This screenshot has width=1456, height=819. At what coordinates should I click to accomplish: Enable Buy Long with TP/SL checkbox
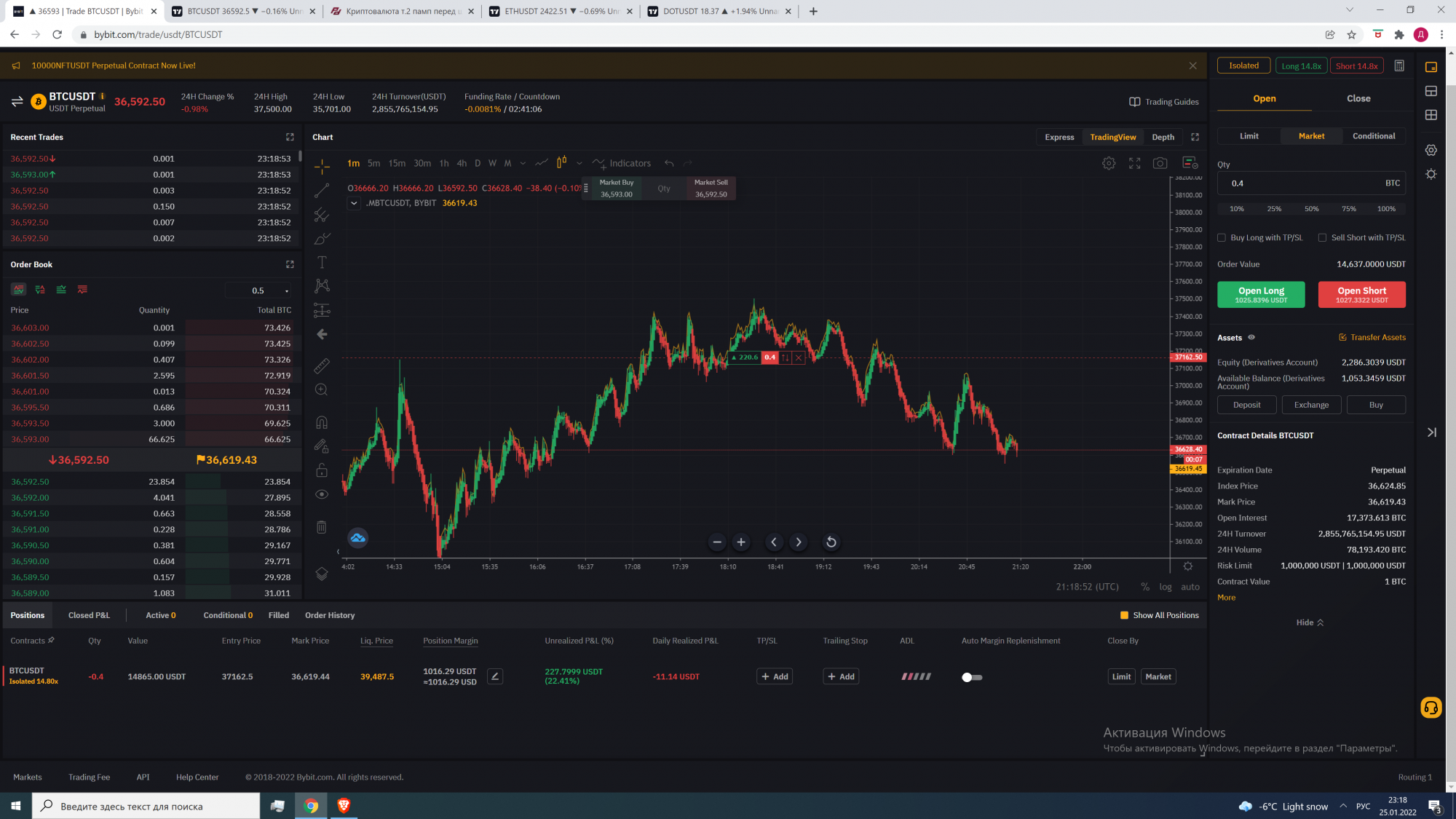click(x=1222, y=237)
